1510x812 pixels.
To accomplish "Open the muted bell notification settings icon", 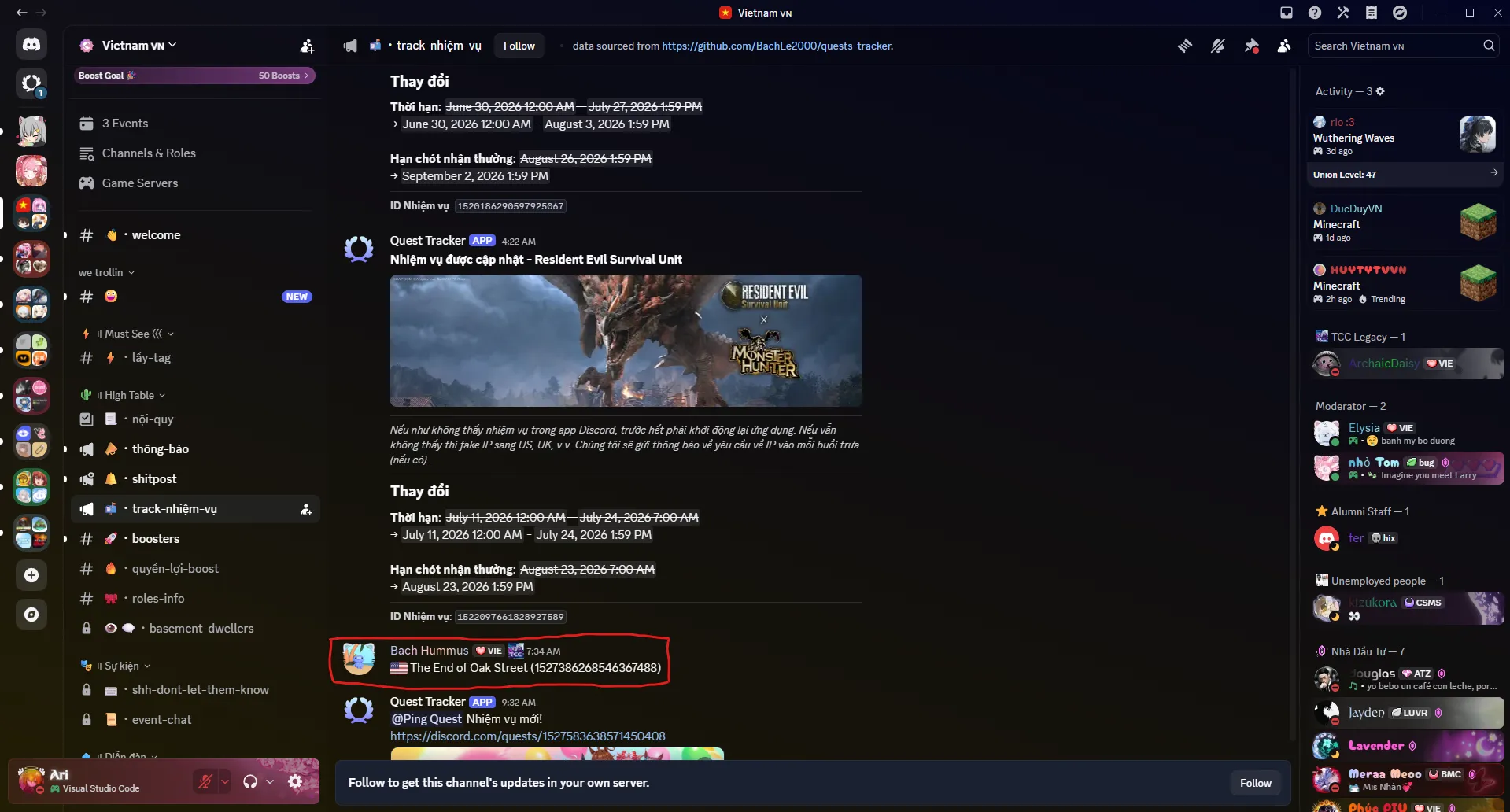I will point(1218,46).
